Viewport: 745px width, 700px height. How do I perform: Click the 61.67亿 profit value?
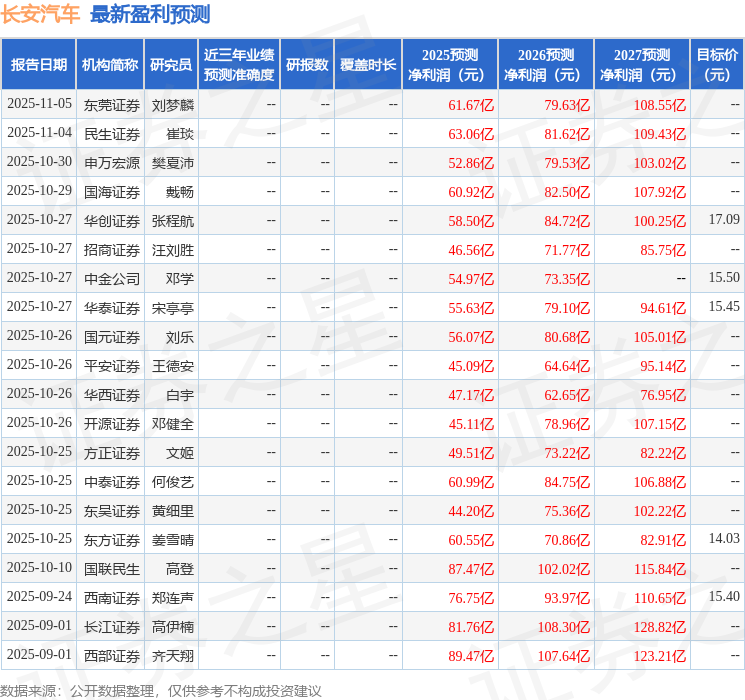click(x=471, y=105)
